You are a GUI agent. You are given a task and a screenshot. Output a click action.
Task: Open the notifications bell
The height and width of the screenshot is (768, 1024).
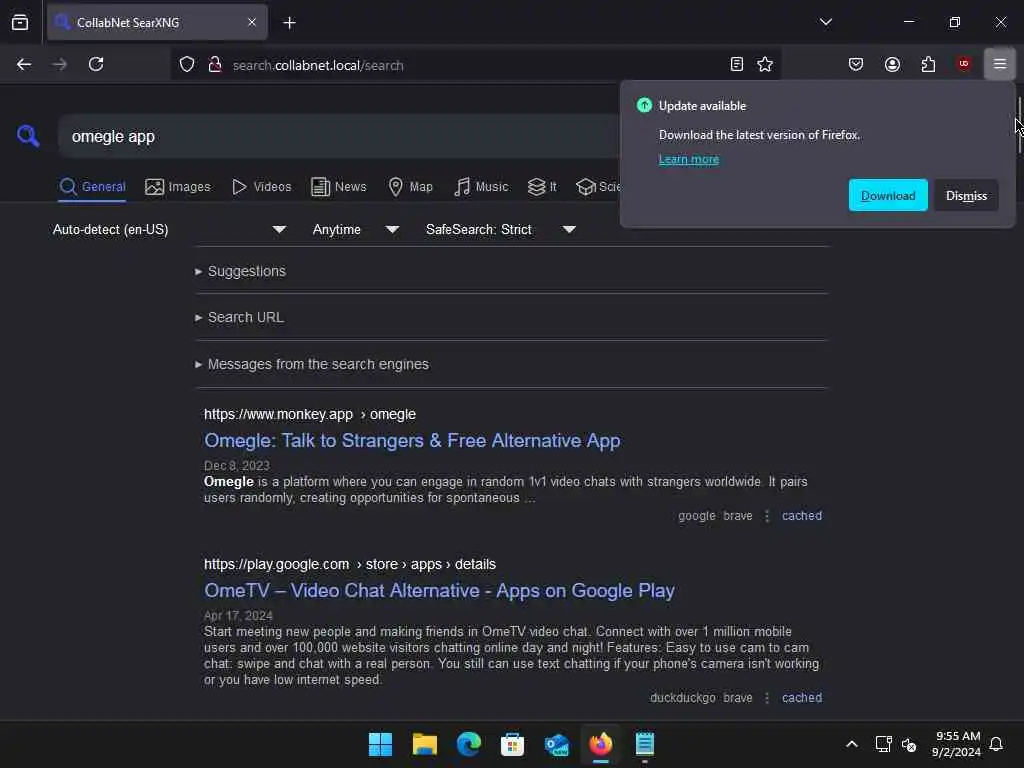[996, 744]
